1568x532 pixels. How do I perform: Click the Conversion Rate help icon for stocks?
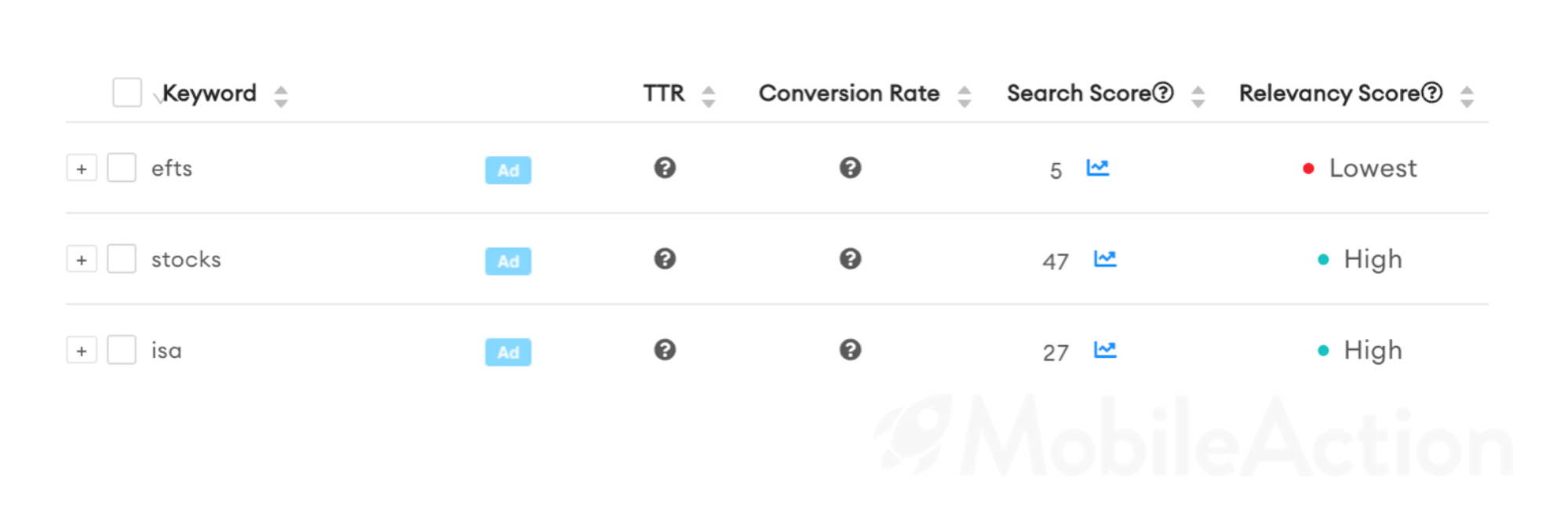(x=850, y=259)
